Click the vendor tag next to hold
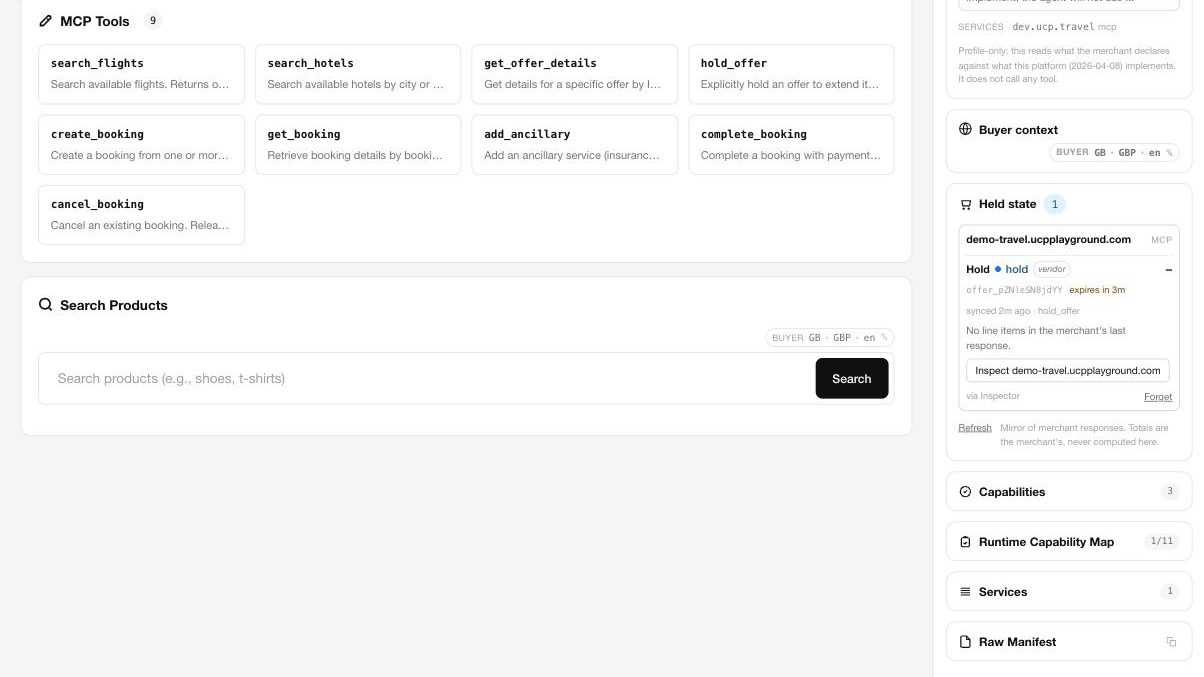The image size is (1204, 677). [x=1052, y=269]
